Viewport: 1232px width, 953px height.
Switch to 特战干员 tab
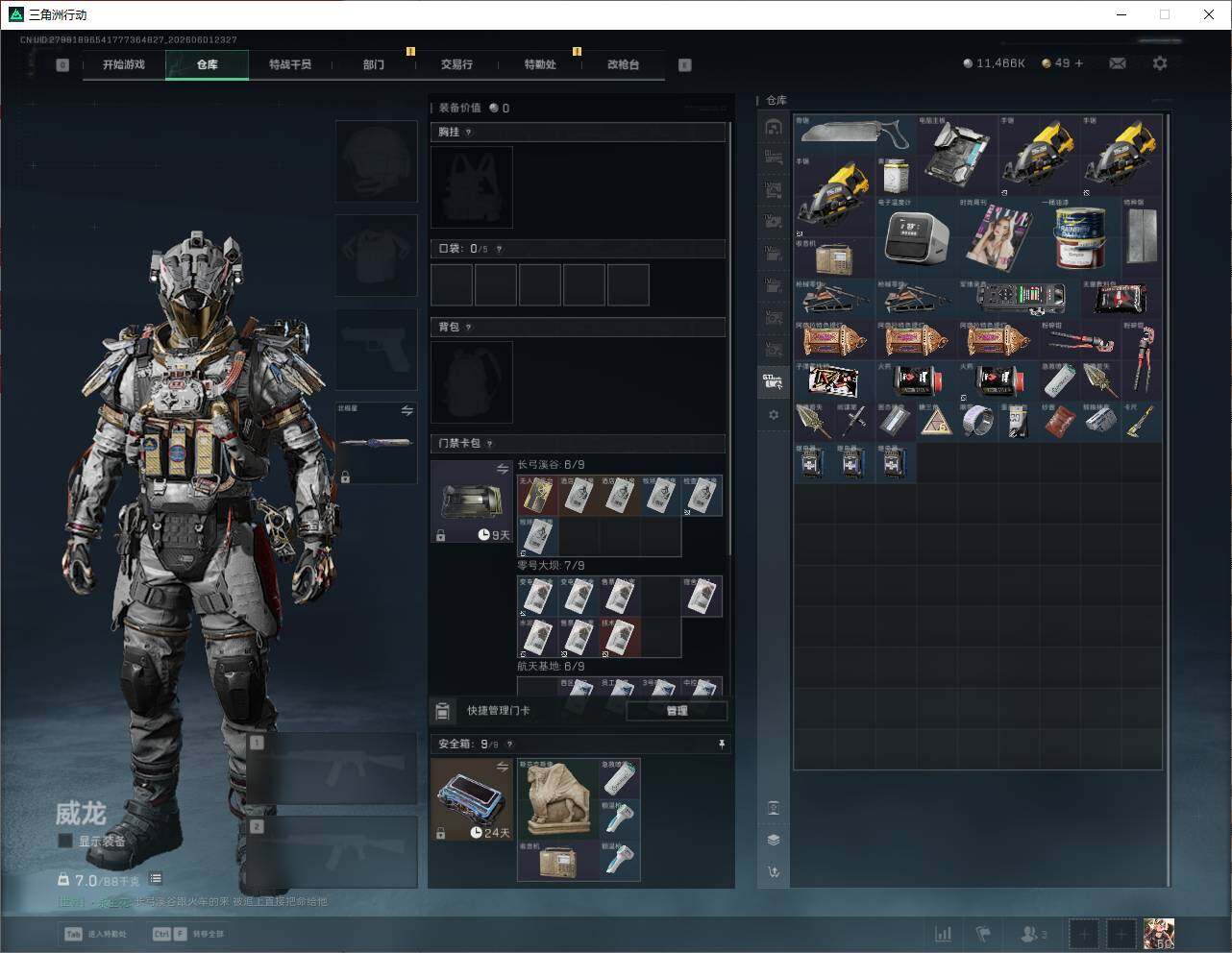pyautogui.click(x=289, y=64)
